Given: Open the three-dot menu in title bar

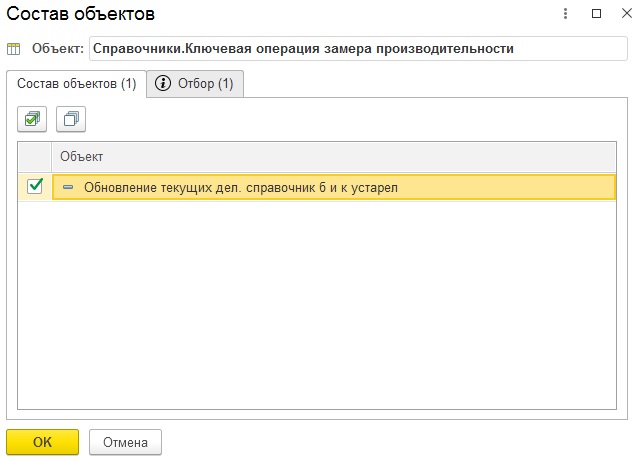Looking at the screenshot, I should tap(566, 14).
